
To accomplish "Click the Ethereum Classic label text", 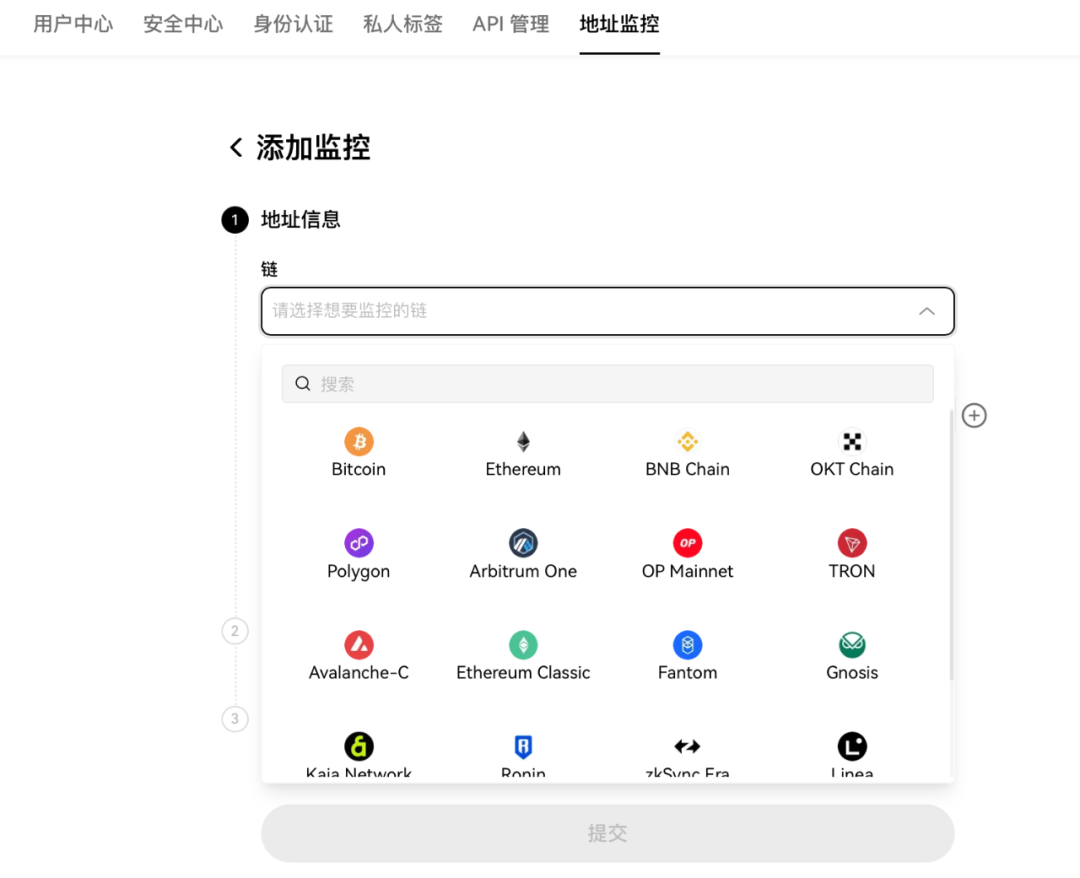I will pyautogui.click(x=523, y=673).
